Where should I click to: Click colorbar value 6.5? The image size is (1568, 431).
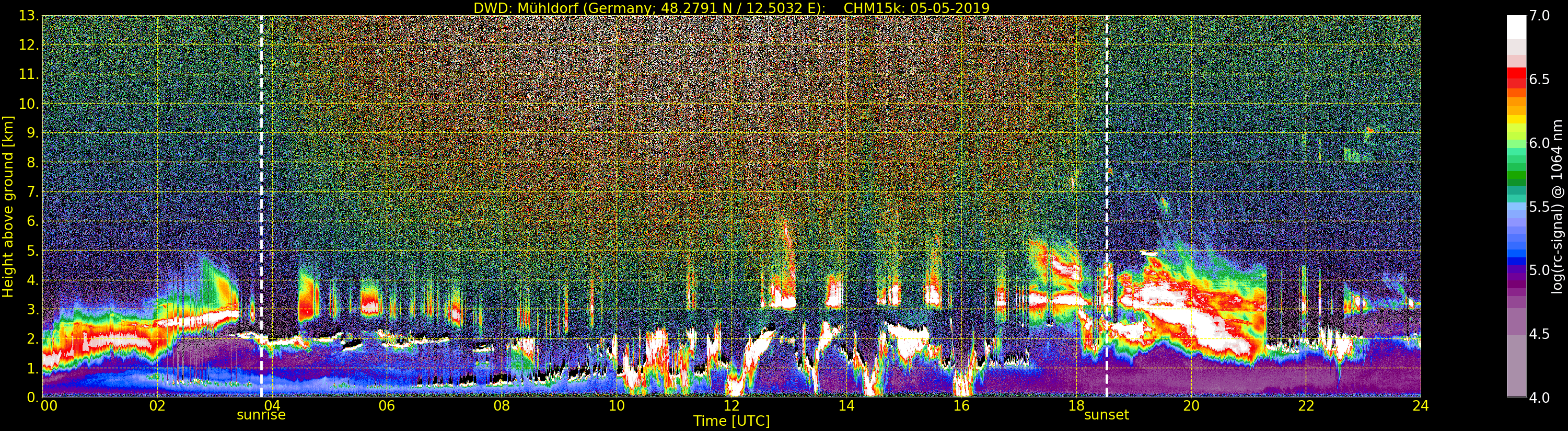click(x=1539, y=80)
